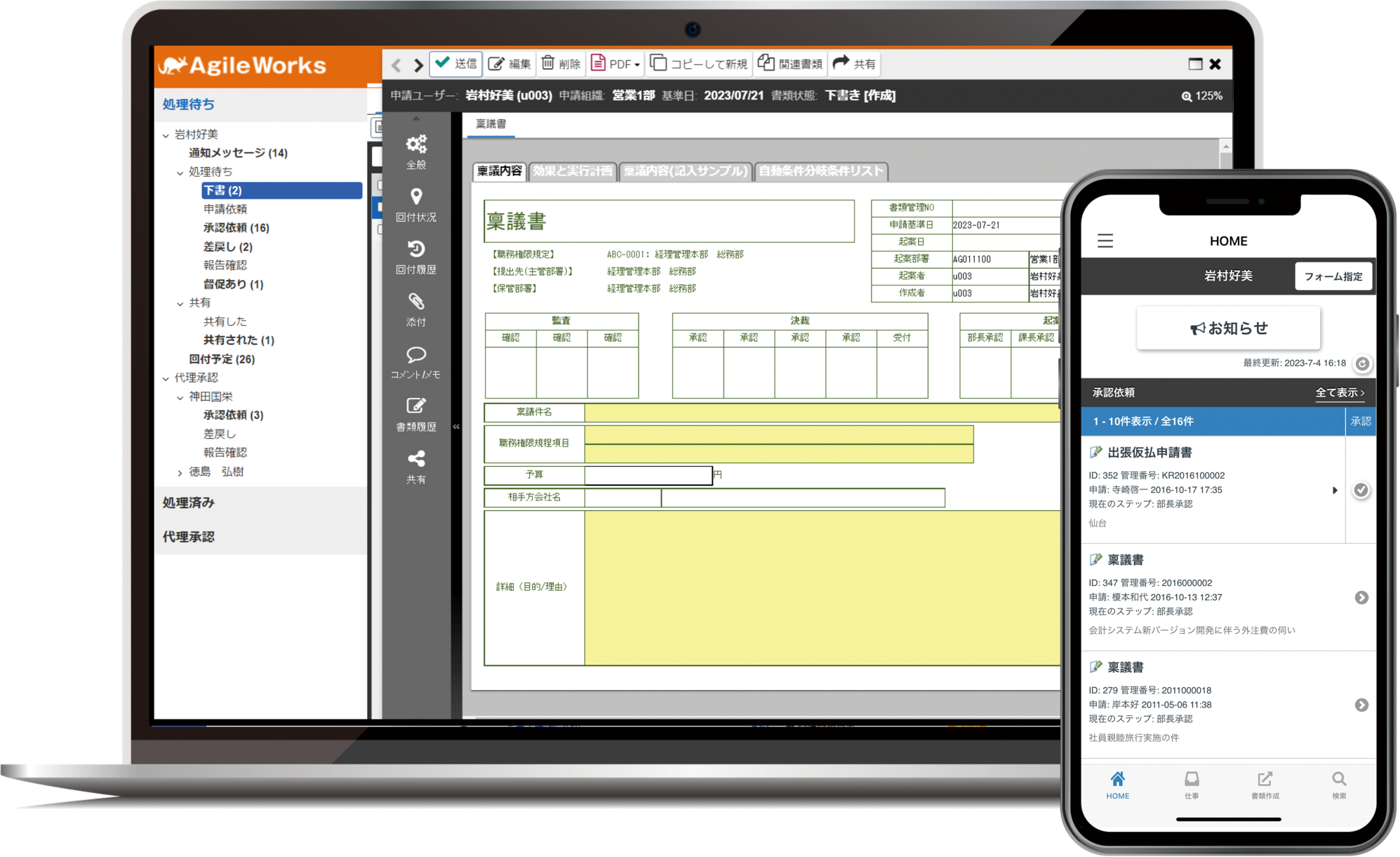This screenshot has height=857, width=1400.
Task: Click the 削除 trash icon to delete
Action: [549, 63]
